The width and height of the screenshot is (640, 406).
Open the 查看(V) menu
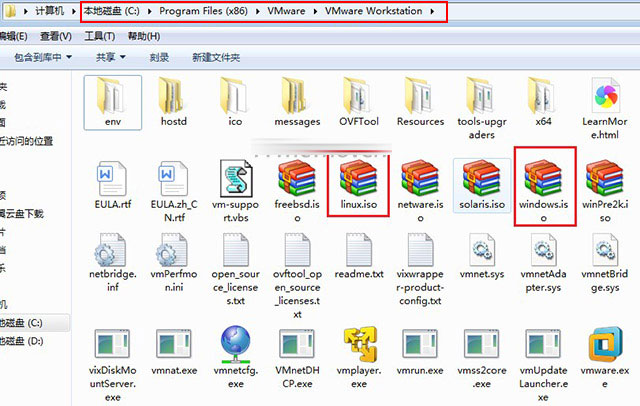point(56,36)
